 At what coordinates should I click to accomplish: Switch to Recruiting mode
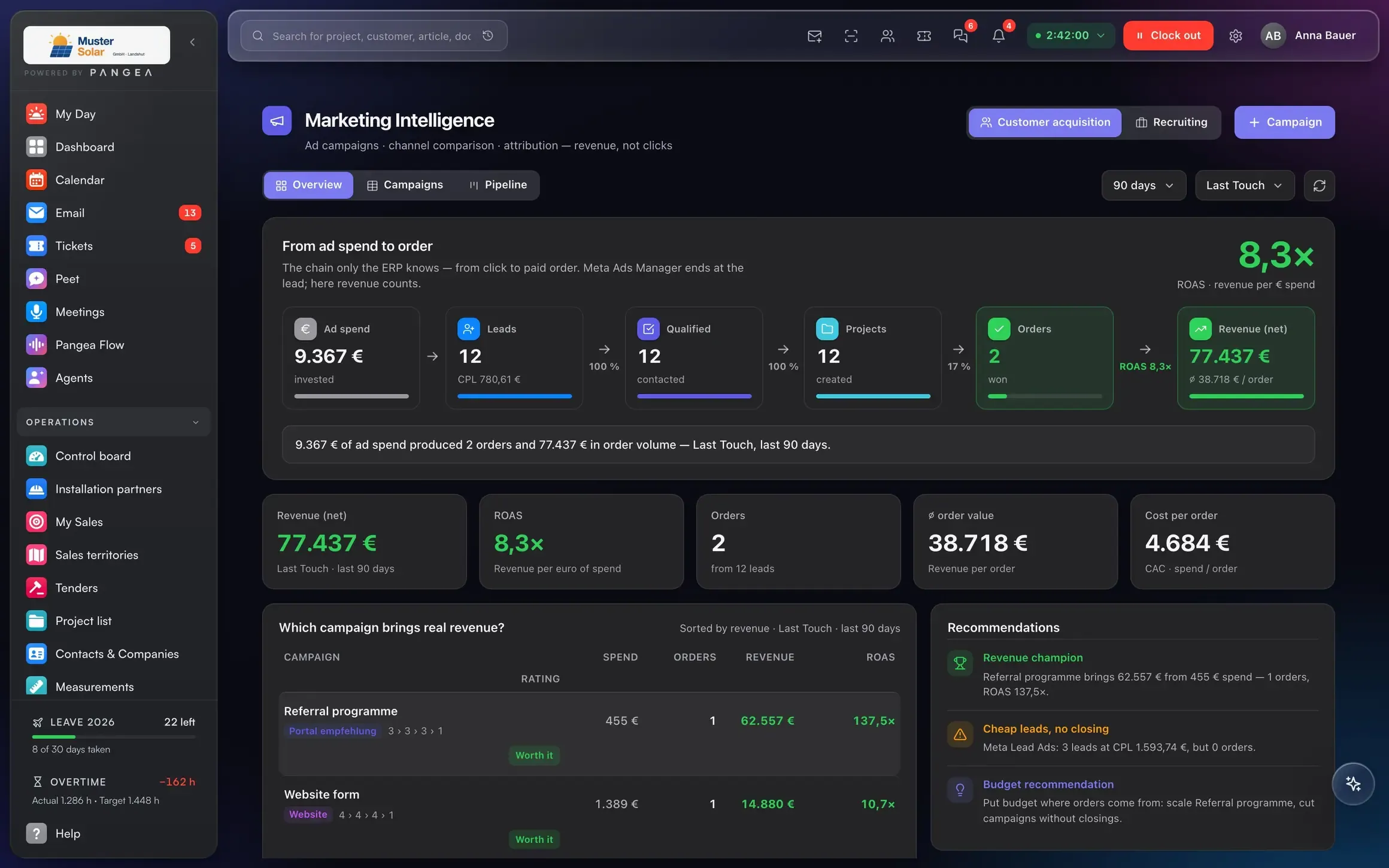pyautogui.click(x=1171, y=122)
